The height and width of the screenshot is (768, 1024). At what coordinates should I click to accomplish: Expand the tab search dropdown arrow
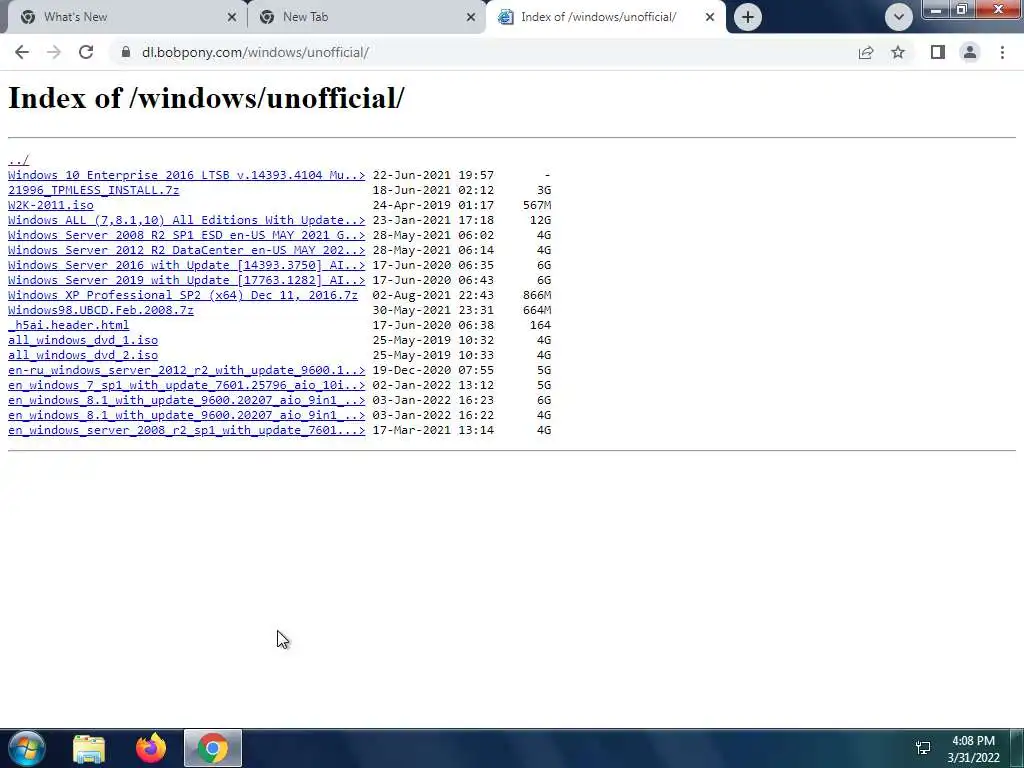(x=899, y=17)
